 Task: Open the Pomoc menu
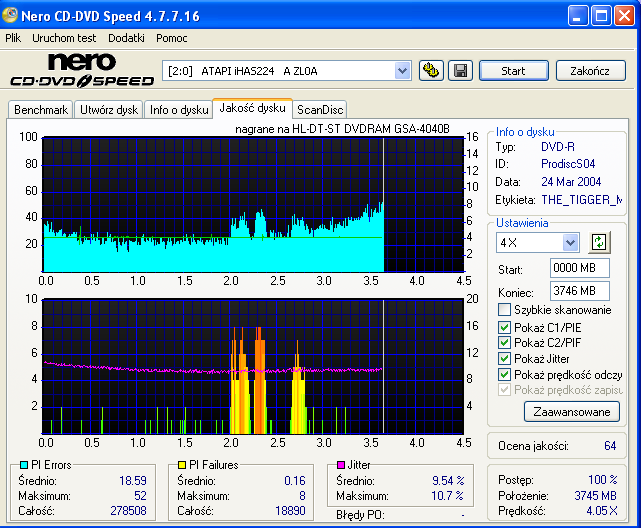click(172, 38)
